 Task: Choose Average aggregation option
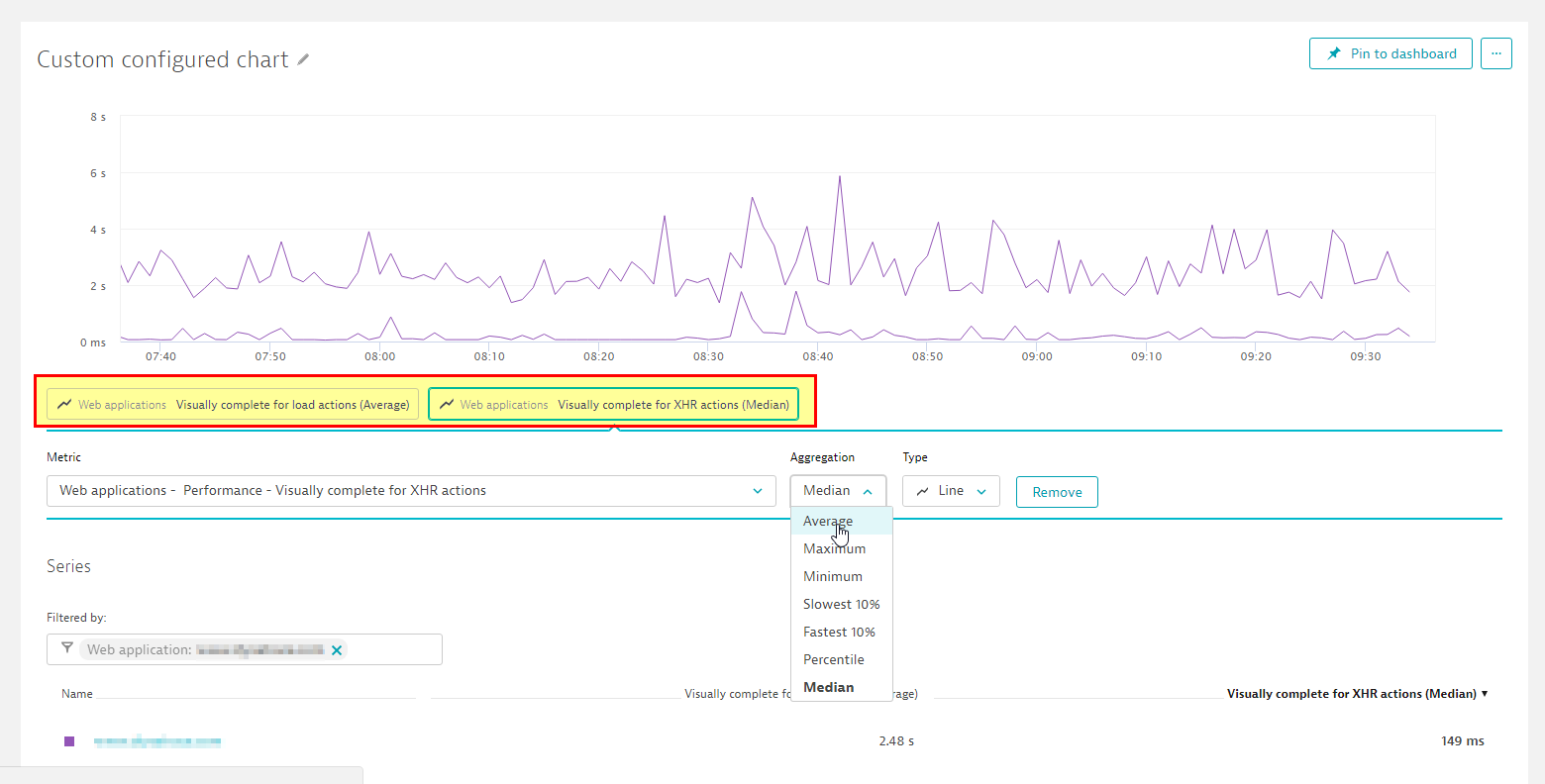(828, 521)
